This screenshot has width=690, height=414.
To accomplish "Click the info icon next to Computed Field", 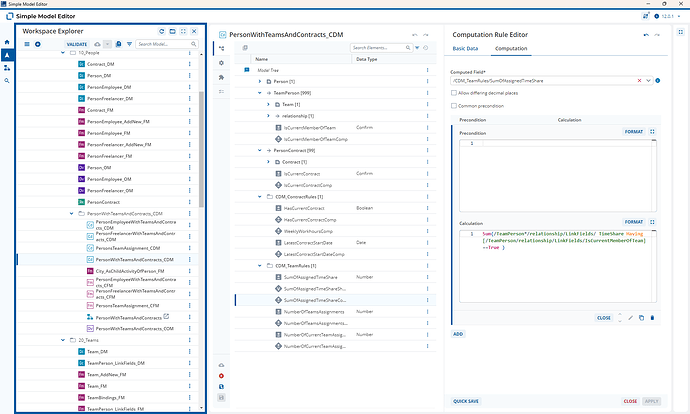I will [657, 81].
